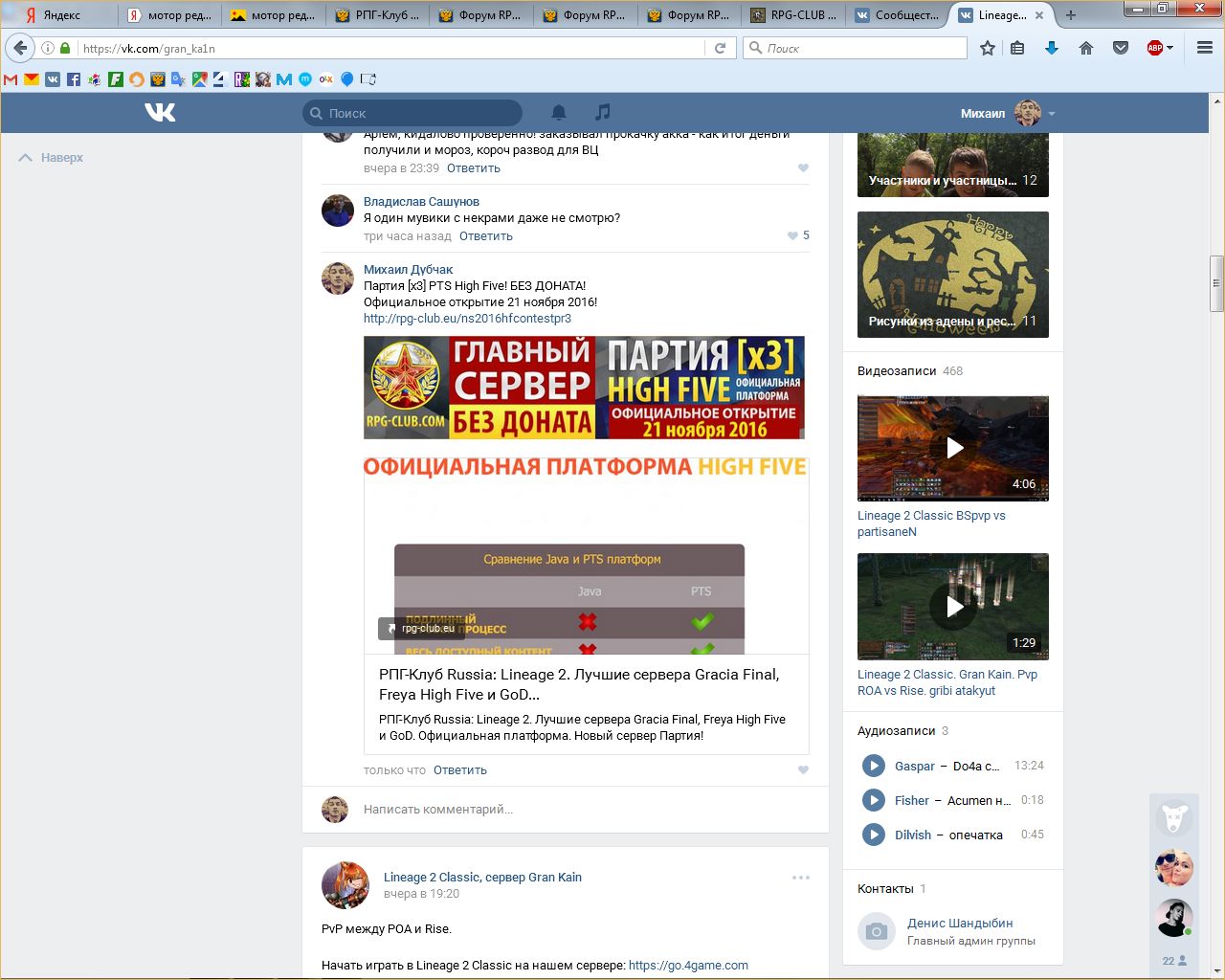Expand the Михаил profile dropdown
This screenshot has width=1225, height=980.
[x=1052, y=114]
